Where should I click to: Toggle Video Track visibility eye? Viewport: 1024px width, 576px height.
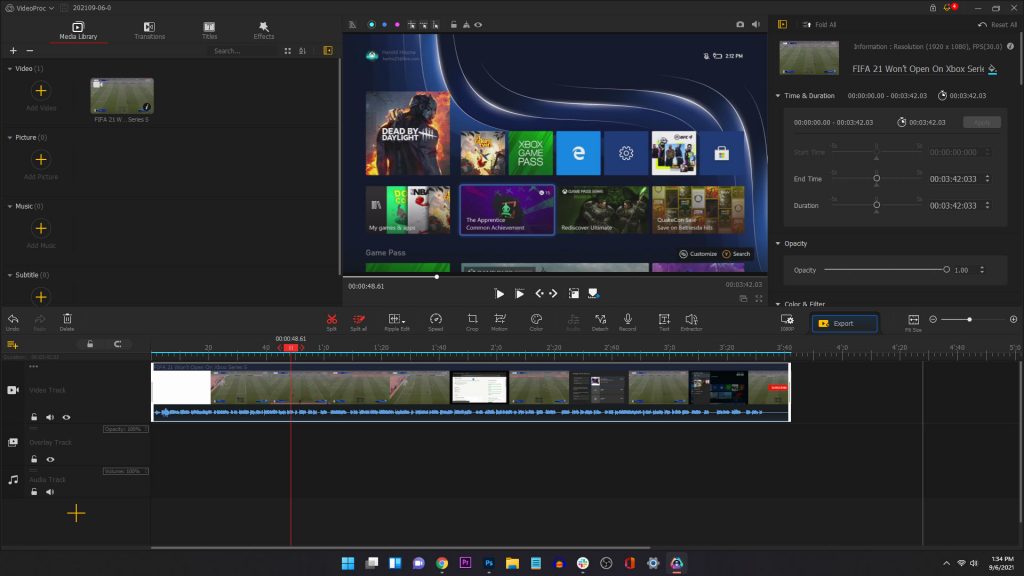click(66, 417)
